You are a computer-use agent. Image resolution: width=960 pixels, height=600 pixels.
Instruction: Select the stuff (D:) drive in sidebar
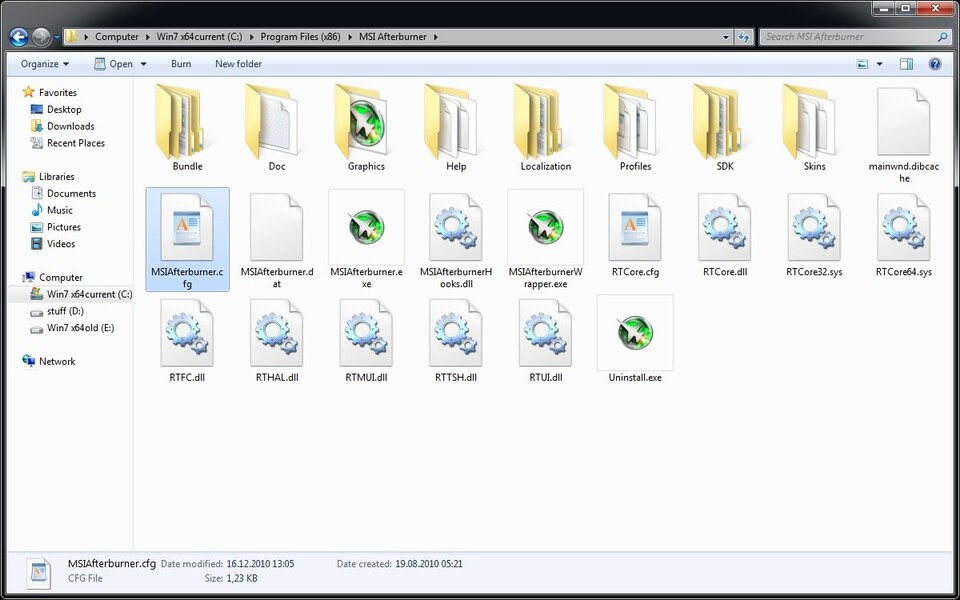click(65, 311)
